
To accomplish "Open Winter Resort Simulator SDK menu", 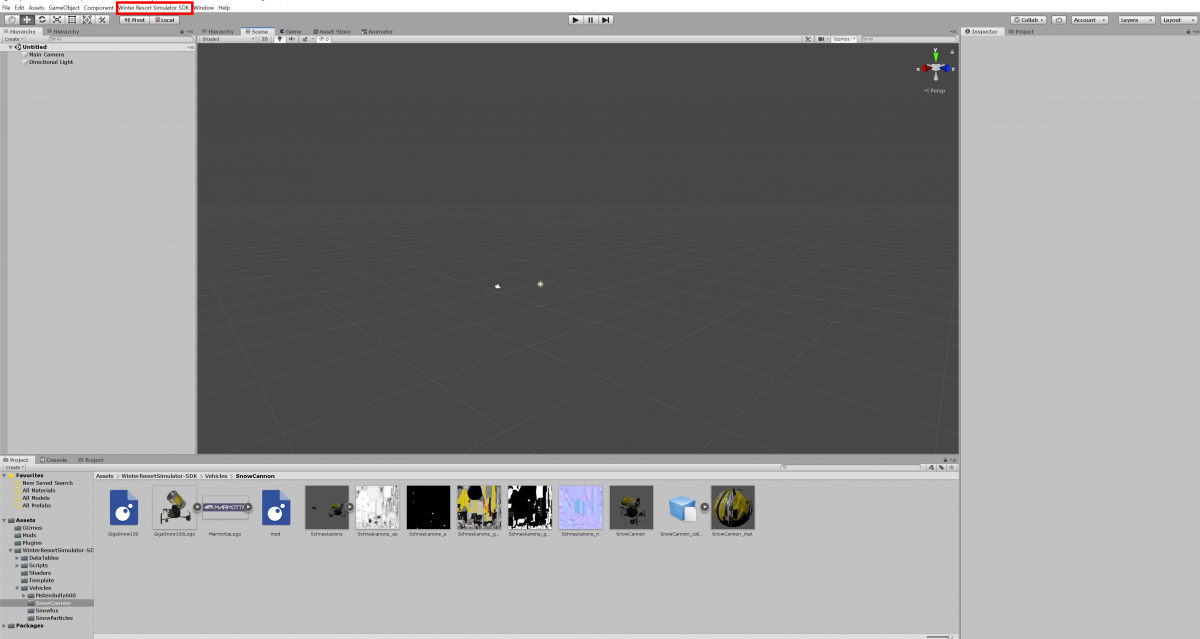I will point(154,7).
